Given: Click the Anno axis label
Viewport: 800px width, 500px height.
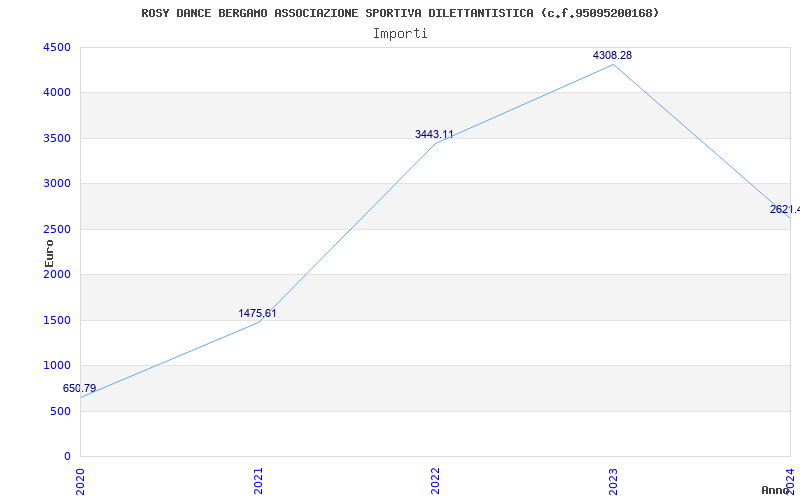Looking at the screenshot, I should [x=776, y=490].
